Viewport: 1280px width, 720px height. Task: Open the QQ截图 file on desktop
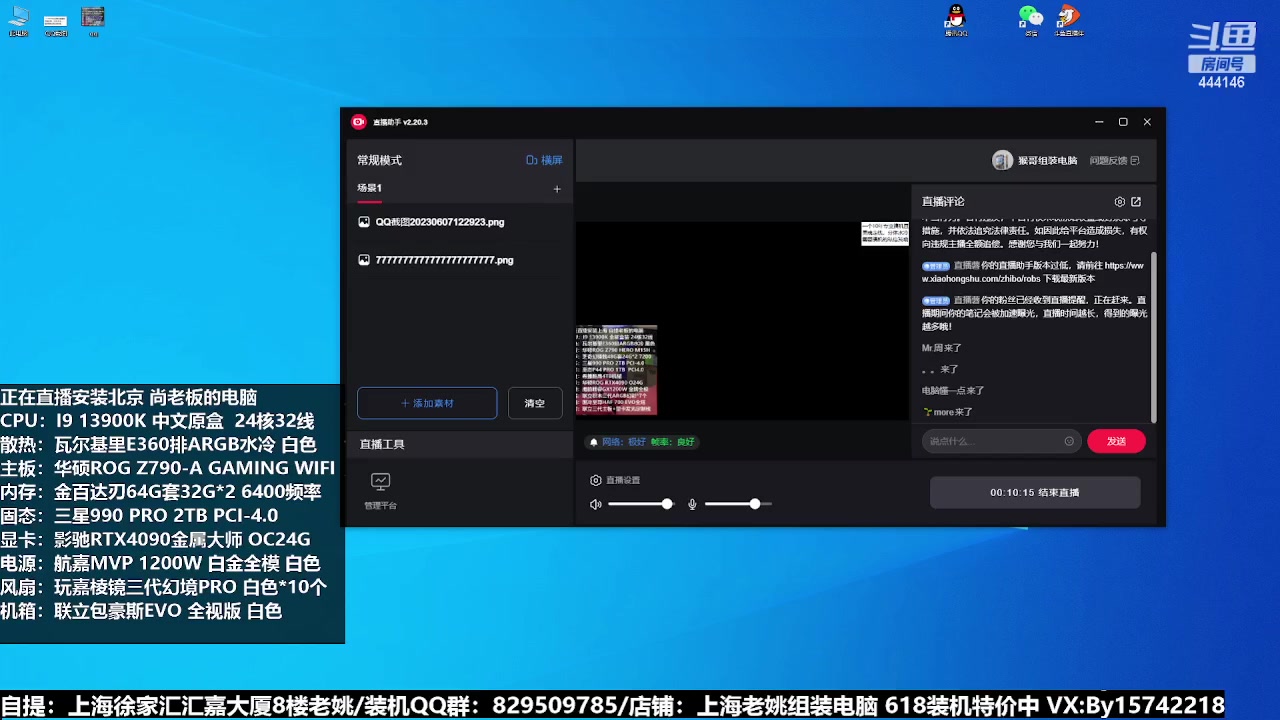coord(56,24)
